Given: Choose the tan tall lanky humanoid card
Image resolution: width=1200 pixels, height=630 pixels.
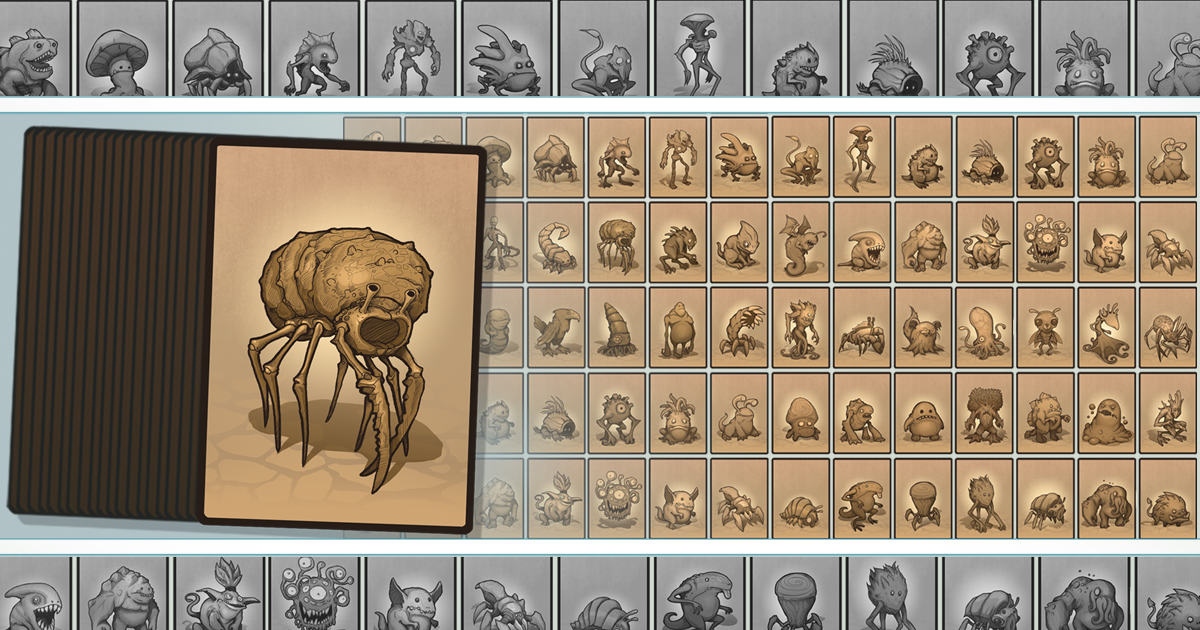Looking at the screenshot, I should pyautogui.click(x=679, y=156).
